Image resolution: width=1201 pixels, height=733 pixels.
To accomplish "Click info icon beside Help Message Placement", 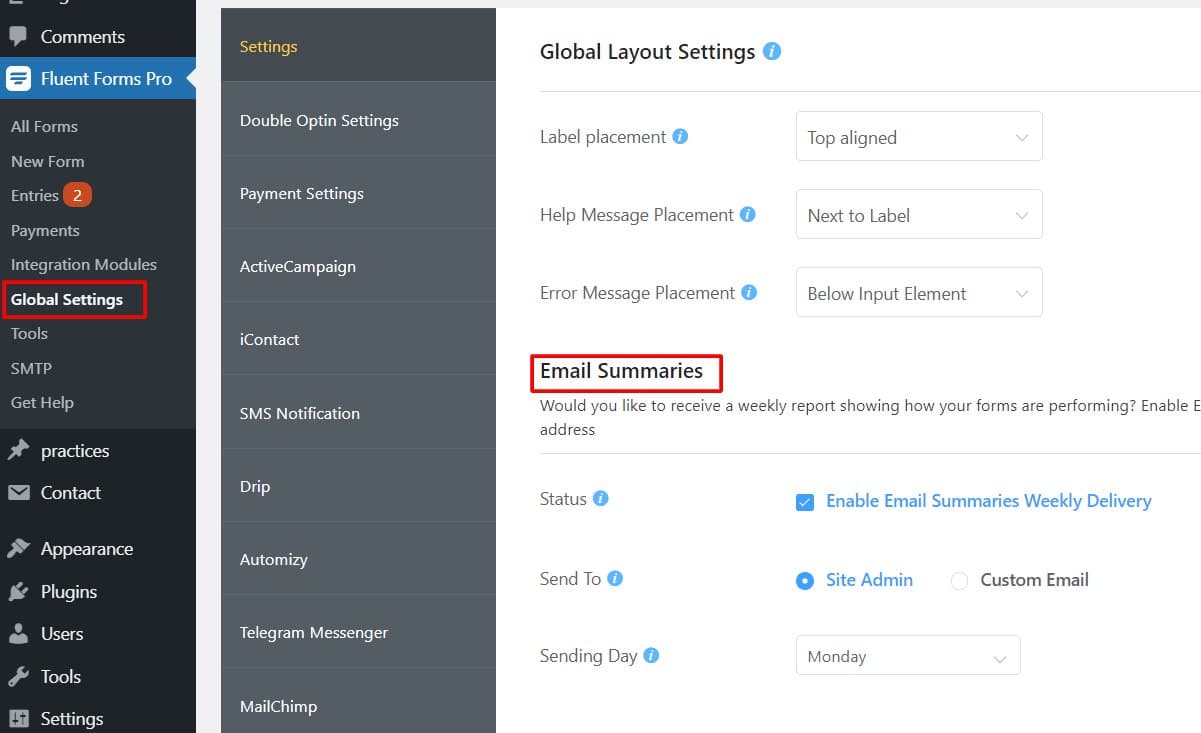I will pyautogui.click(x=747, y=214).
